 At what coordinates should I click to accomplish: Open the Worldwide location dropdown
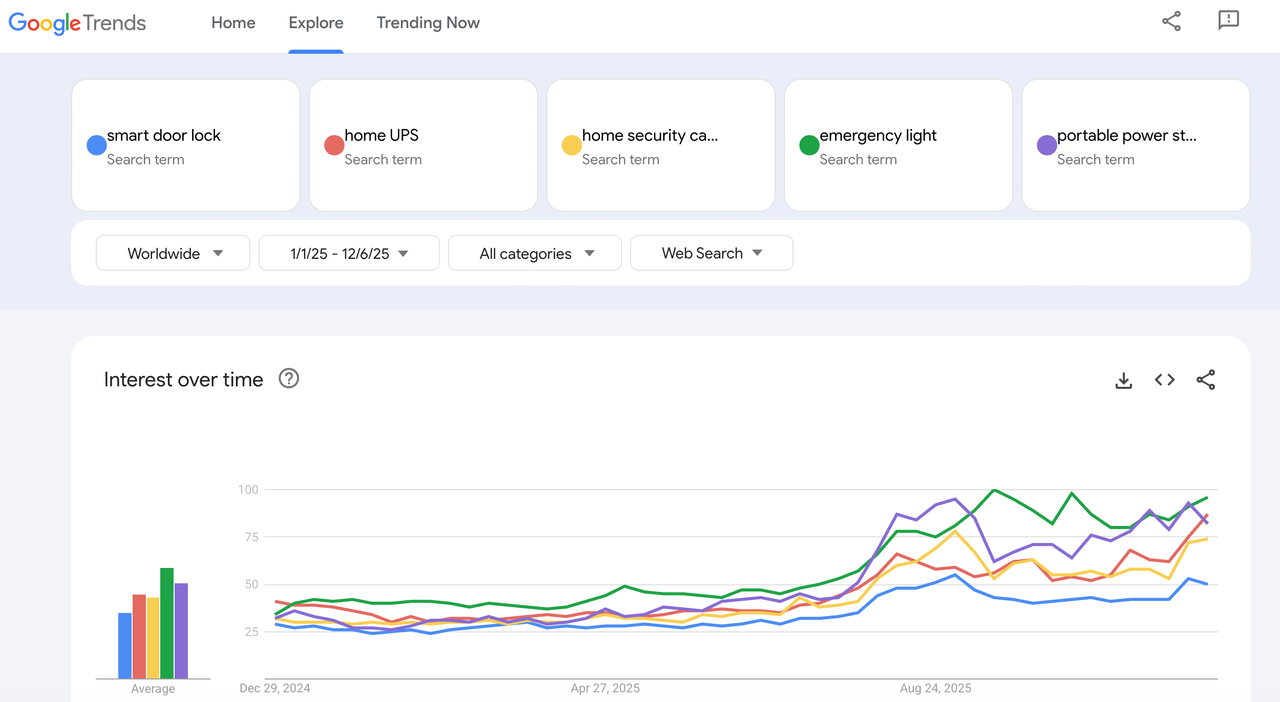[172, 253]
